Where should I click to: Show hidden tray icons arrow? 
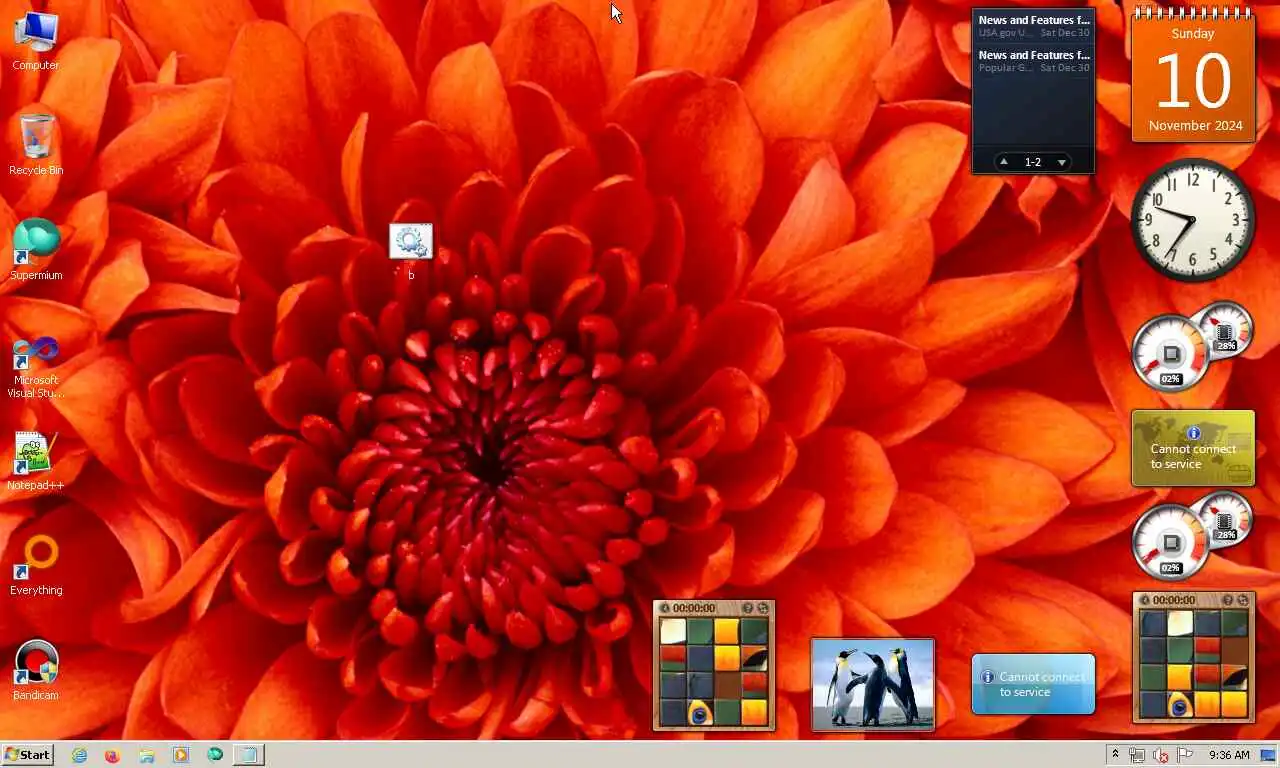1115,754
